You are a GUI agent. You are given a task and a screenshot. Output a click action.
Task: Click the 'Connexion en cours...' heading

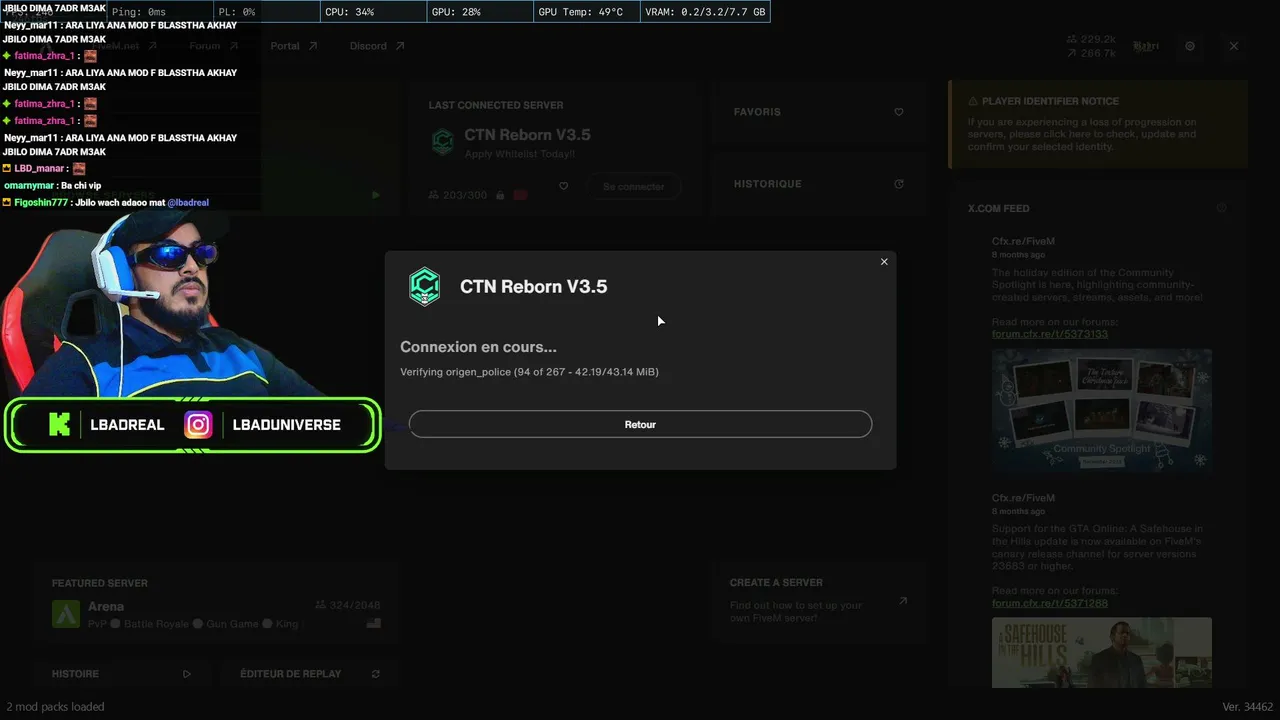pyautogui.click(x=478, y=347)
